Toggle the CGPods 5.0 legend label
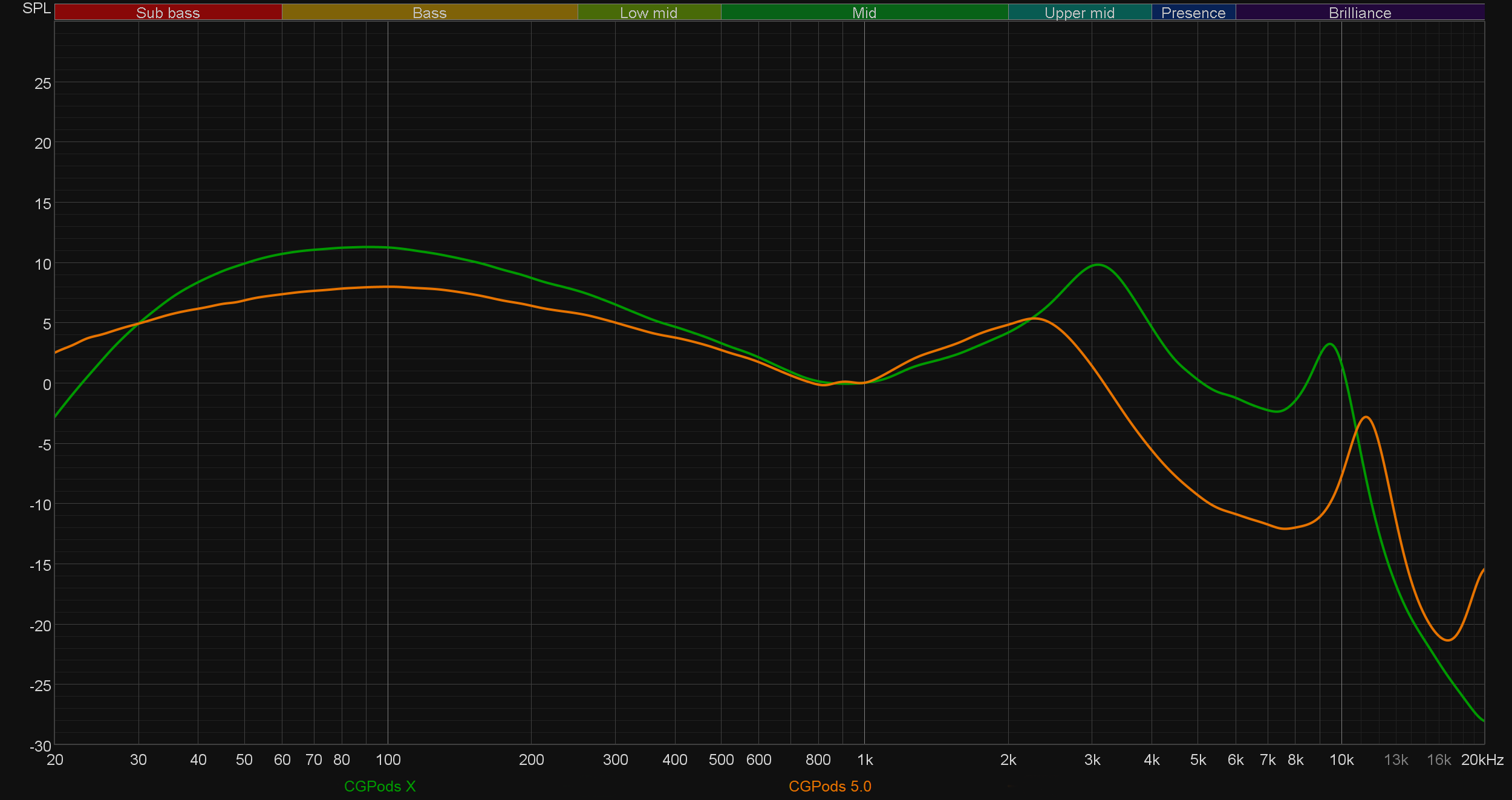The image size is (1512, 800). (x=830, y=786)
